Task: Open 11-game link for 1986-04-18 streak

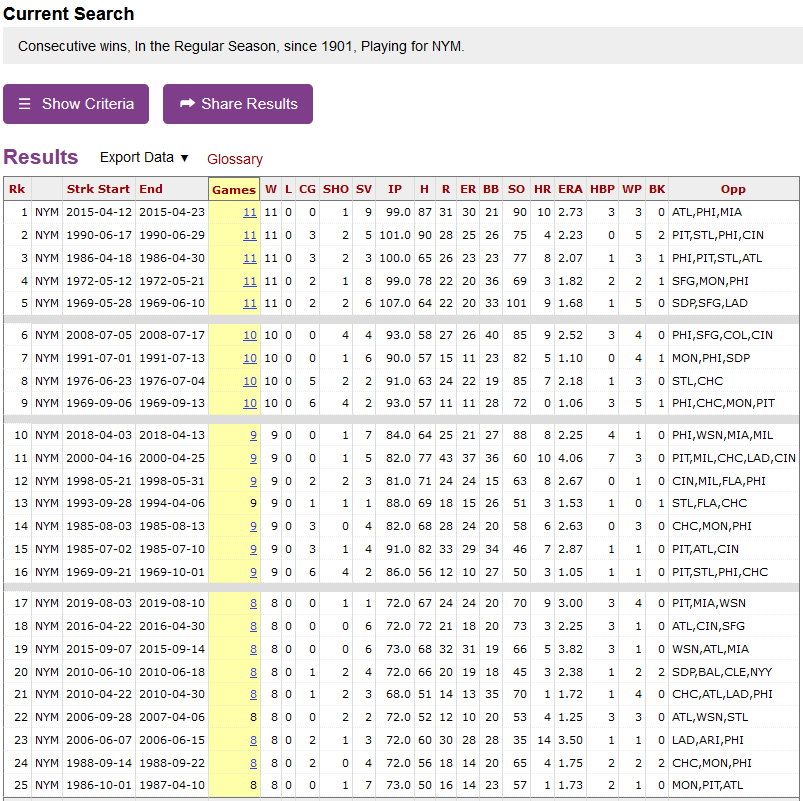Action: click(x=249, y=258)
